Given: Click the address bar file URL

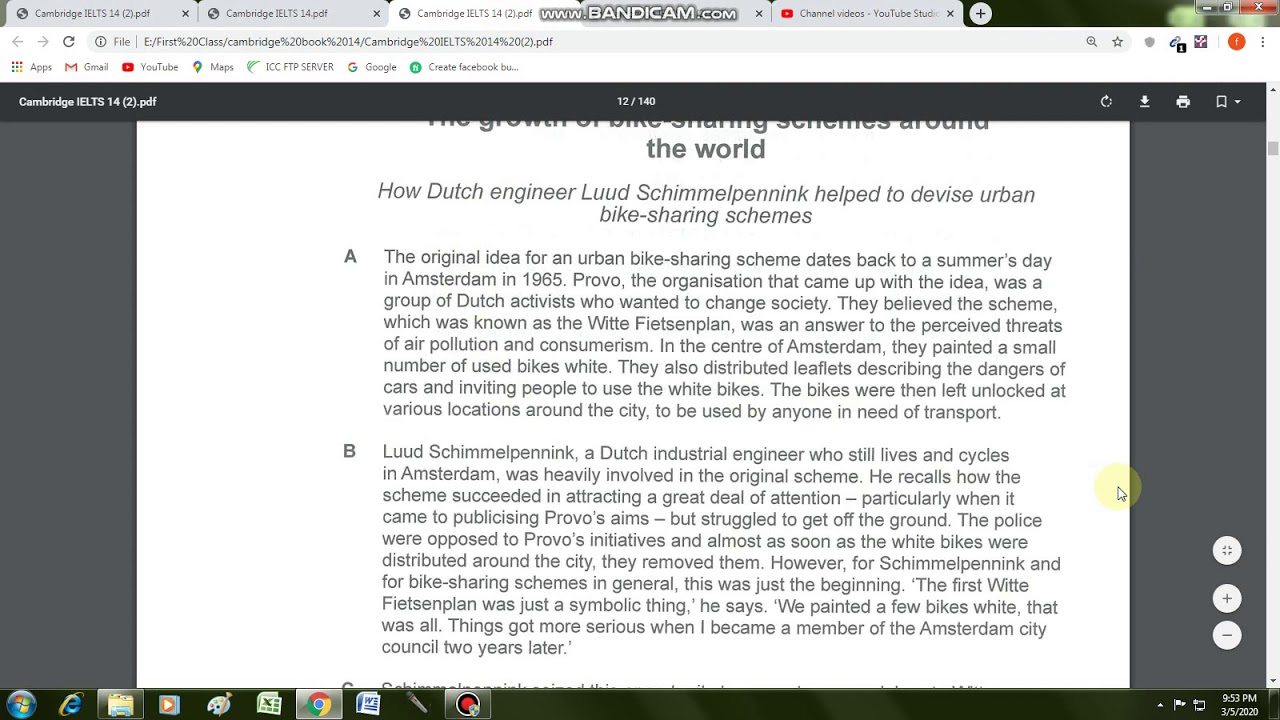Looking at the screenshot, I should [348, 42].
